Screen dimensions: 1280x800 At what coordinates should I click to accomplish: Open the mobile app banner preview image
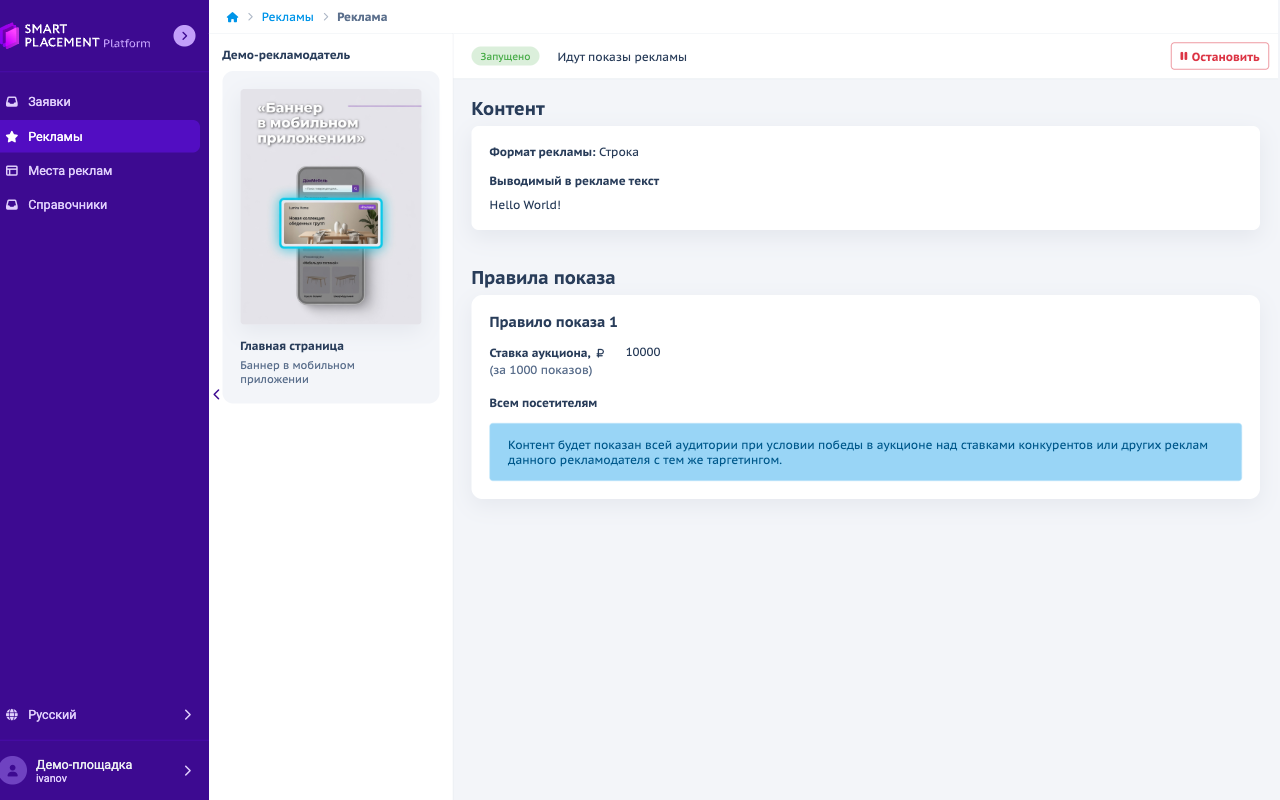pyautogui.click(x=331, y=206)
